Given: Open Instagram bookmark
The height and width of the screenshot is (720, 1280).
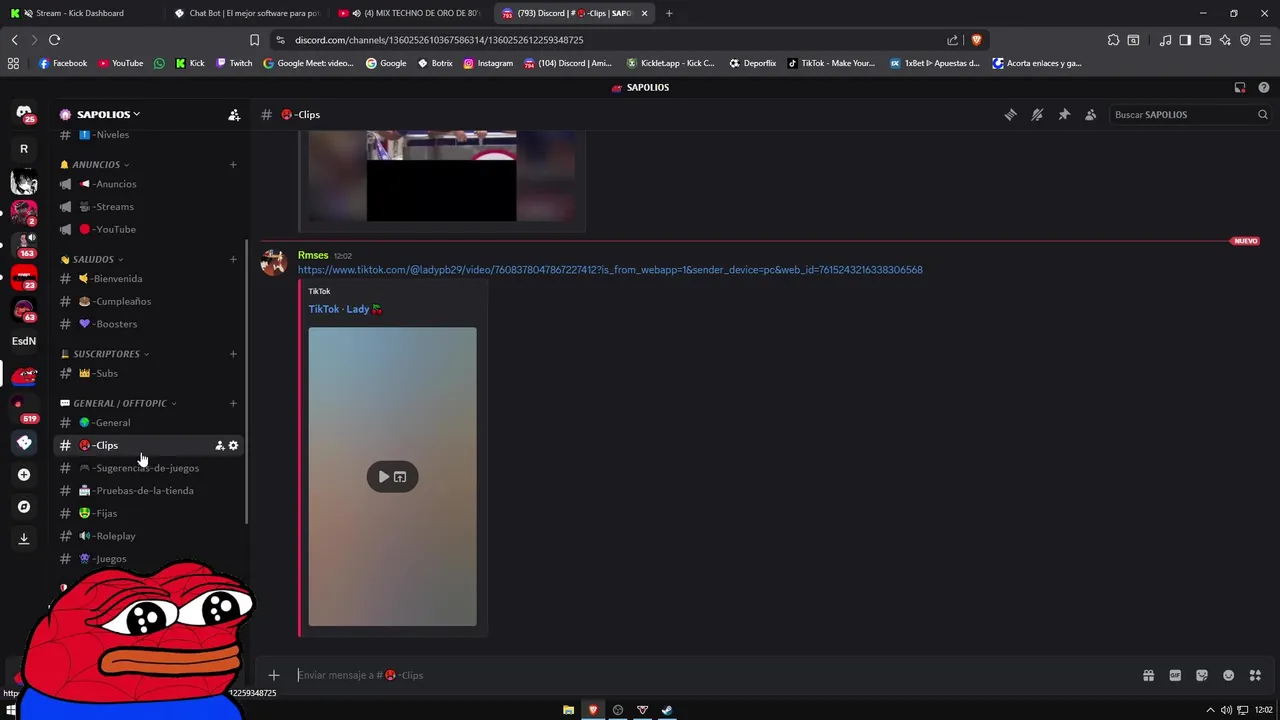Looking at the screenshot, I should pos(488,63).
